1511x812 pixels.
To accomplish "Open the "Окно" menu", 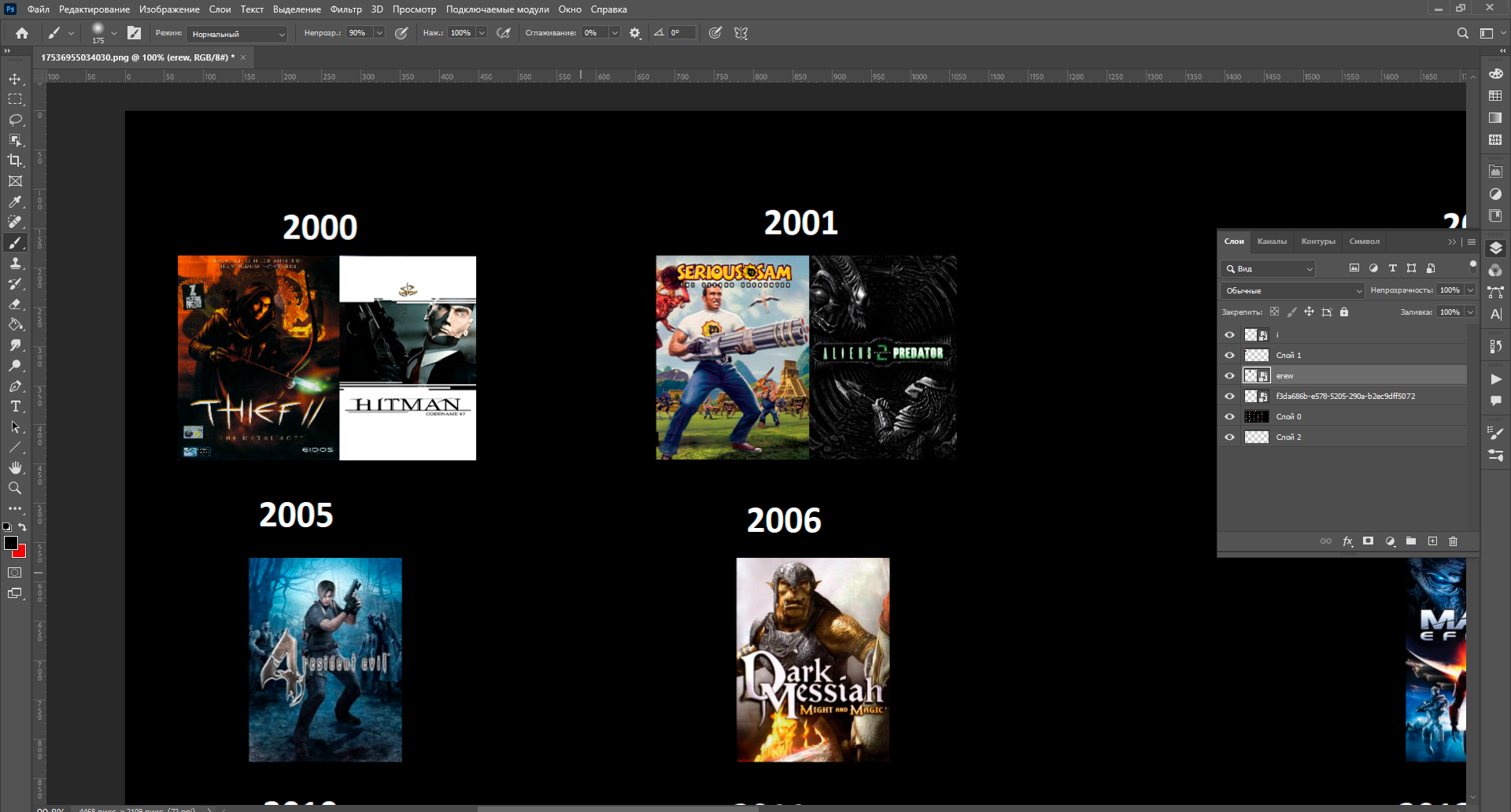I will tap(570, 9).
